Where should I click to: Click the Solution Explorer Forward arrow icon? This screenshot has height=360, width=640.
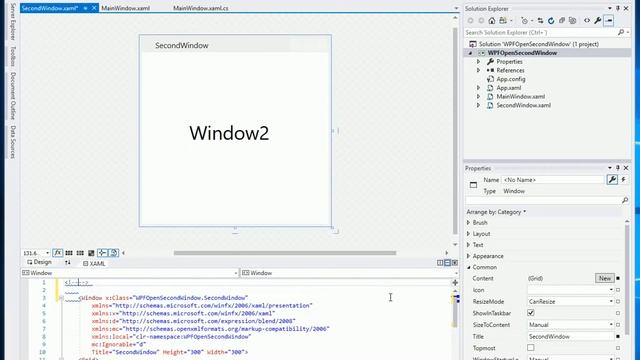tap(481, 20)
